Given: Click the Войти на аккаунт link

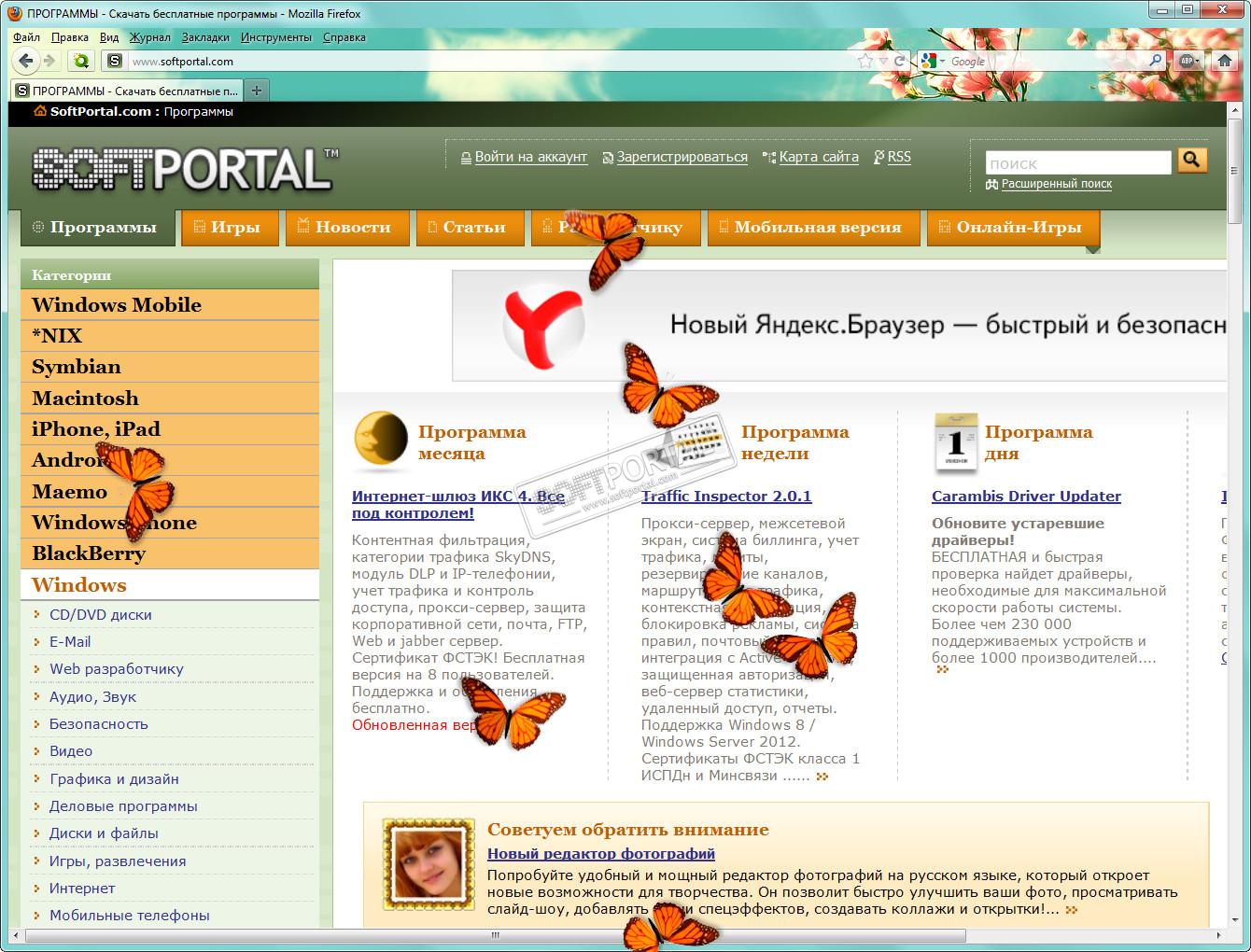Looking at the screenshot, I should [530, 157].
